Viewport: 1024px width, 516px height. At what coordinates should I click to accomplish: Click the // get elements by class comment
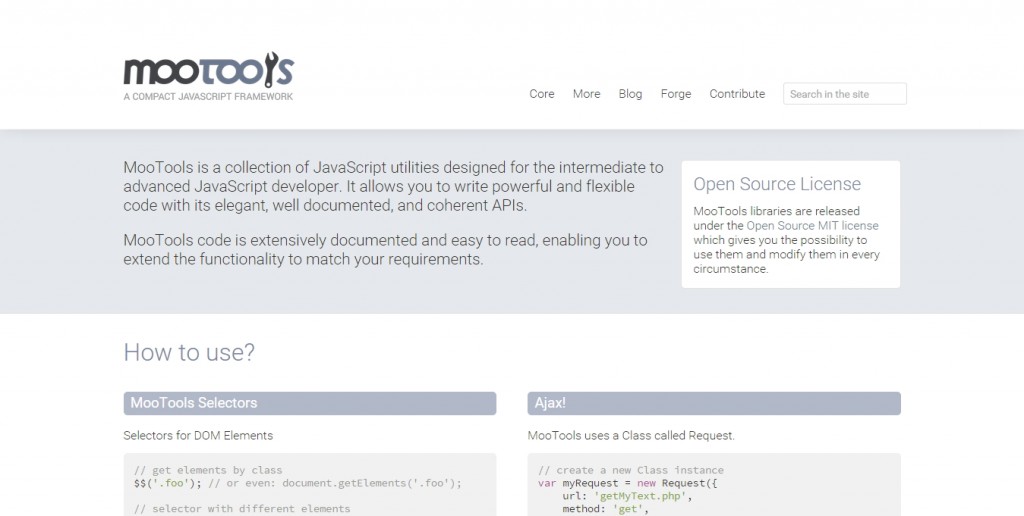[x=208, y=470]
